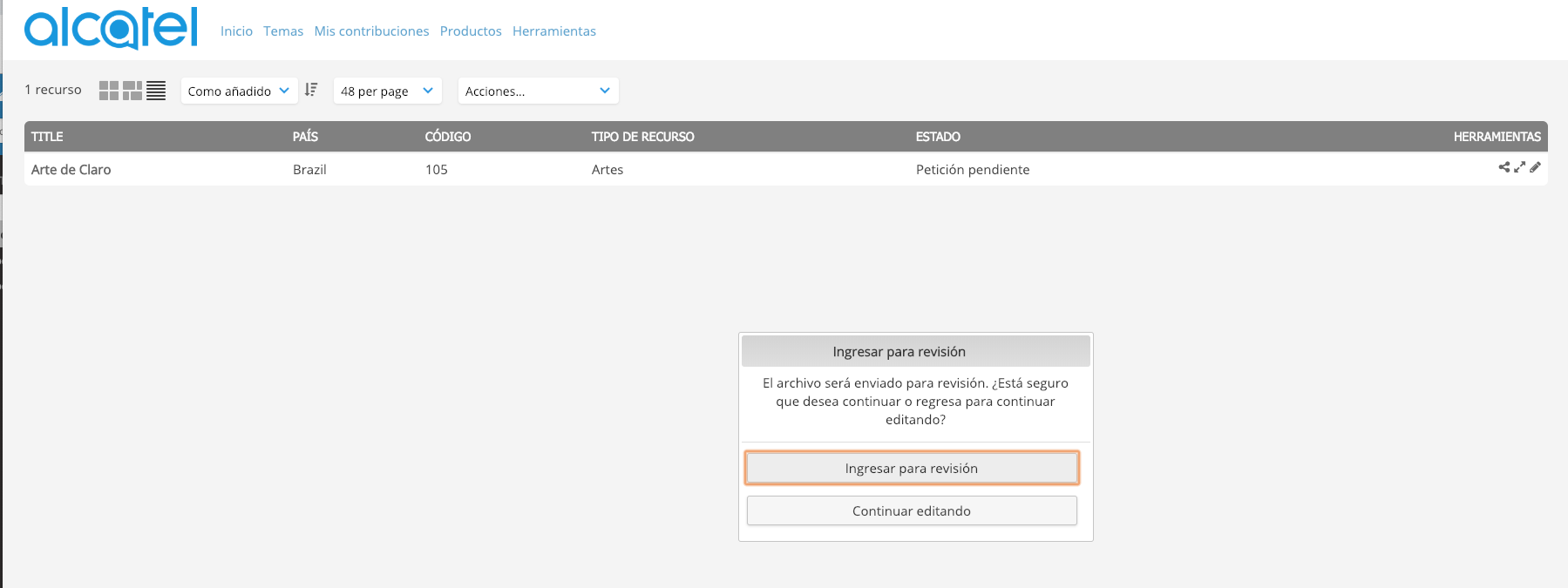Choose Continuar editando button
This screenshot has width=1568, height=588.
tap(912, 510)
